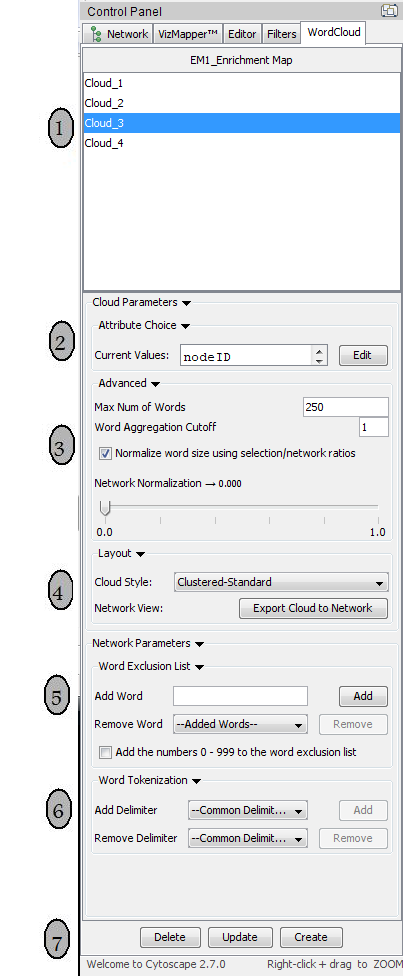This screenshot has width=403, height=976.
Task: Click the float panel icon beside Control Panel
Action: [x=390, y=10]
